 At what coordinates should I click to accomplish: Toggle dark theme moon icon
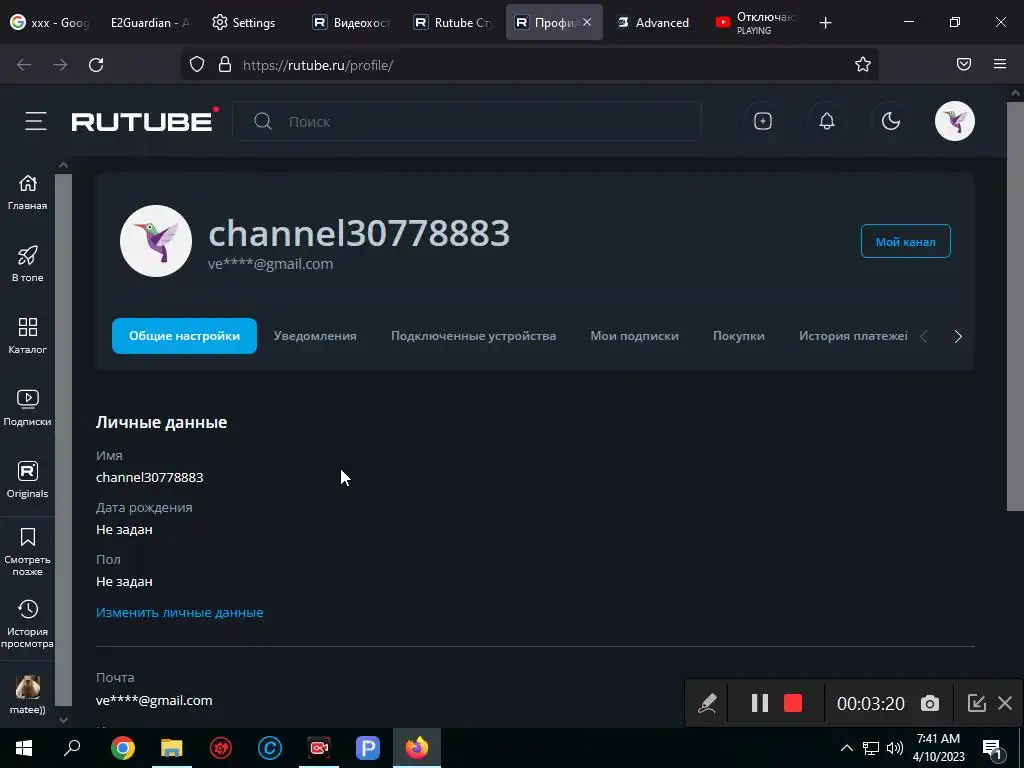(x=891, y=121)
